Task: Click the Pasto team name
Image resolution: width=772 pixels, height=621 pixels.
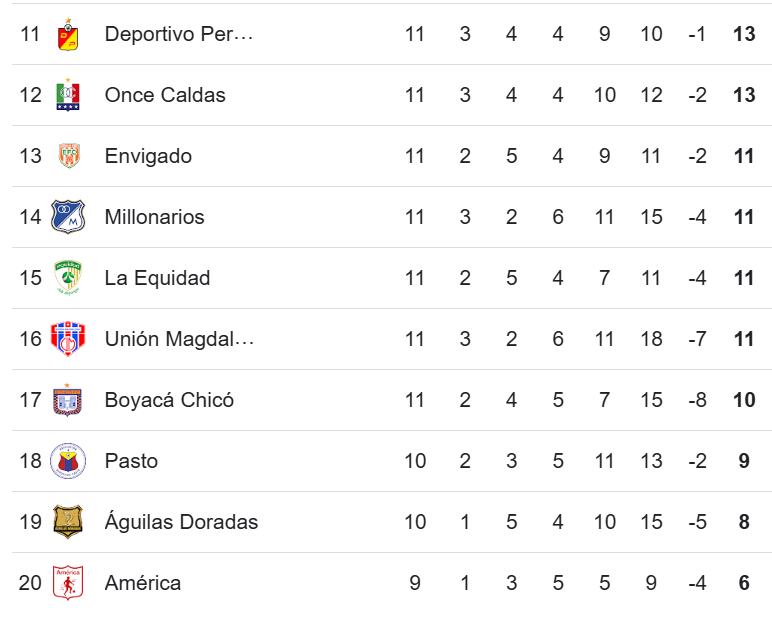Action: (131, 461)
